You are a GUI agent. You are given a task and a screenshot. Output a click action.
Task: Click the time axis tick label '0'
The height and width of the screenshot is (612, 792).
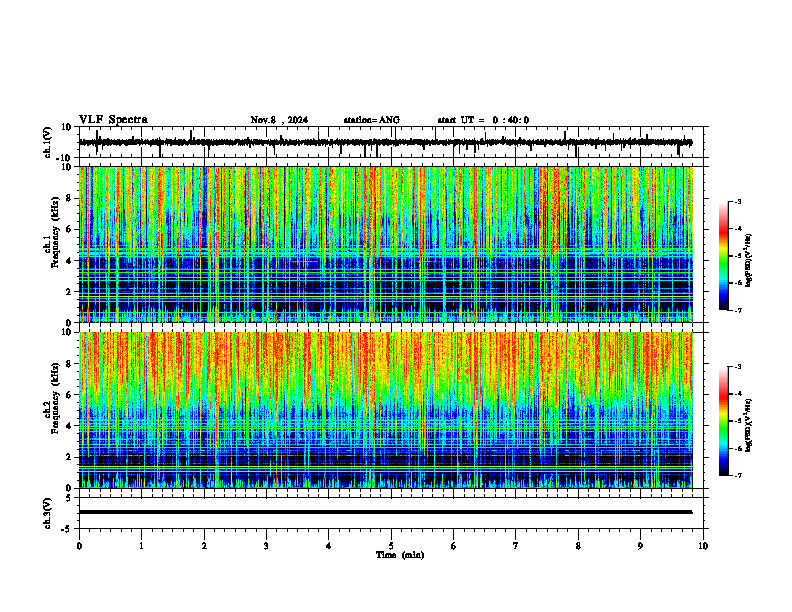[79, 546]
